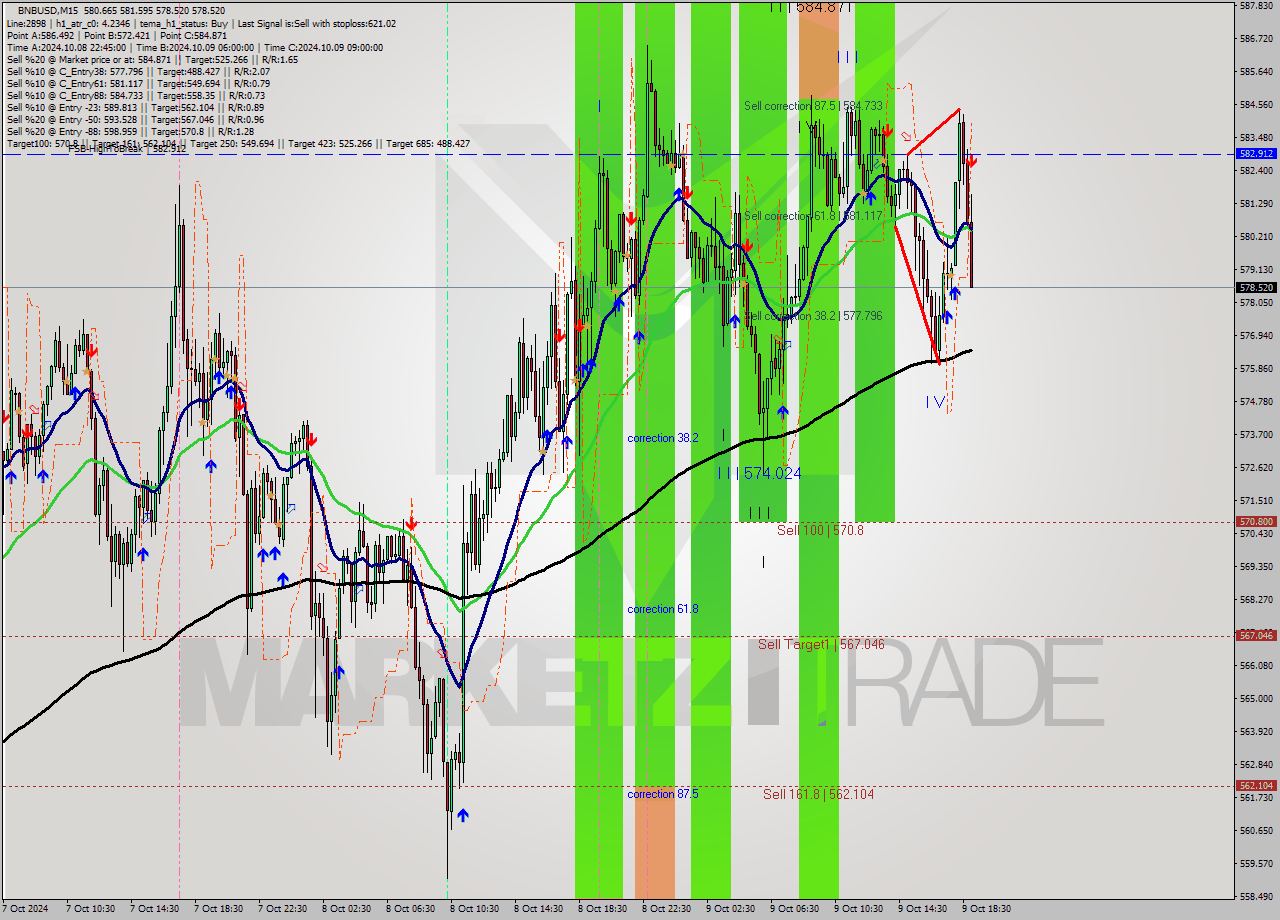Image resolution: width=1280 pixels, height=920 pixels.
Task: Click the 'Sell correction 38.2 | 577.796' label
Action: 813,315
